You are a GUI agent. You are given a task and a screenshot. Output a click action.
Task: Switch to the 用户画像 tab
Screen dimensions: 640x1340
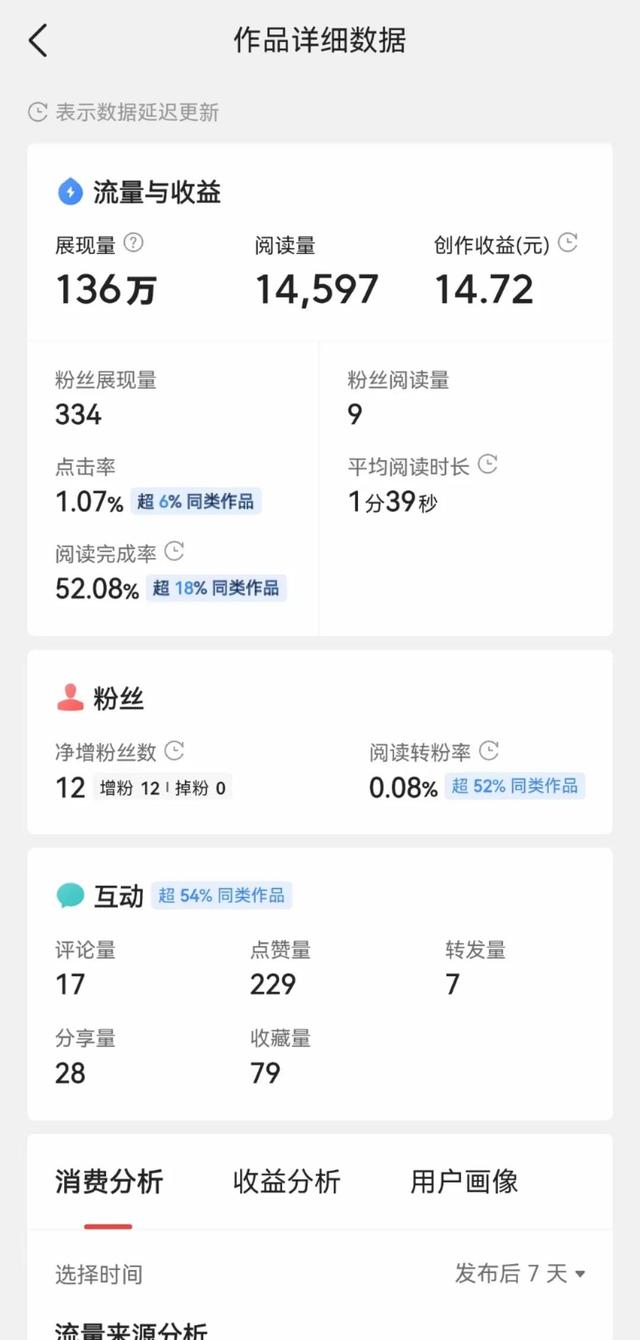click(x=464, y=1182)
